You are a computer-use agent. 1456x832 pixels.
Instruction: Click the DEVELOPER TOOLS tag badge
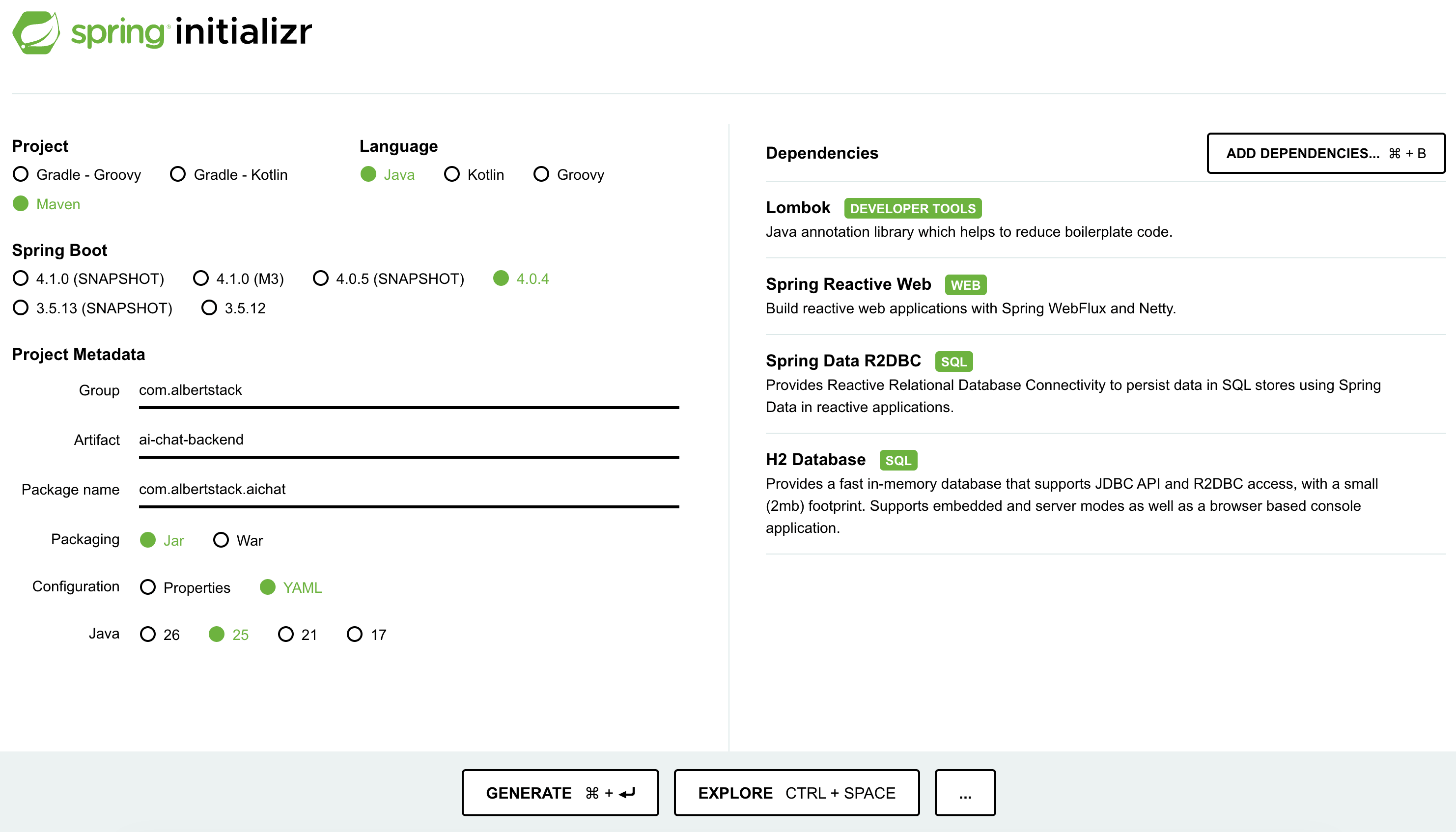913,209
